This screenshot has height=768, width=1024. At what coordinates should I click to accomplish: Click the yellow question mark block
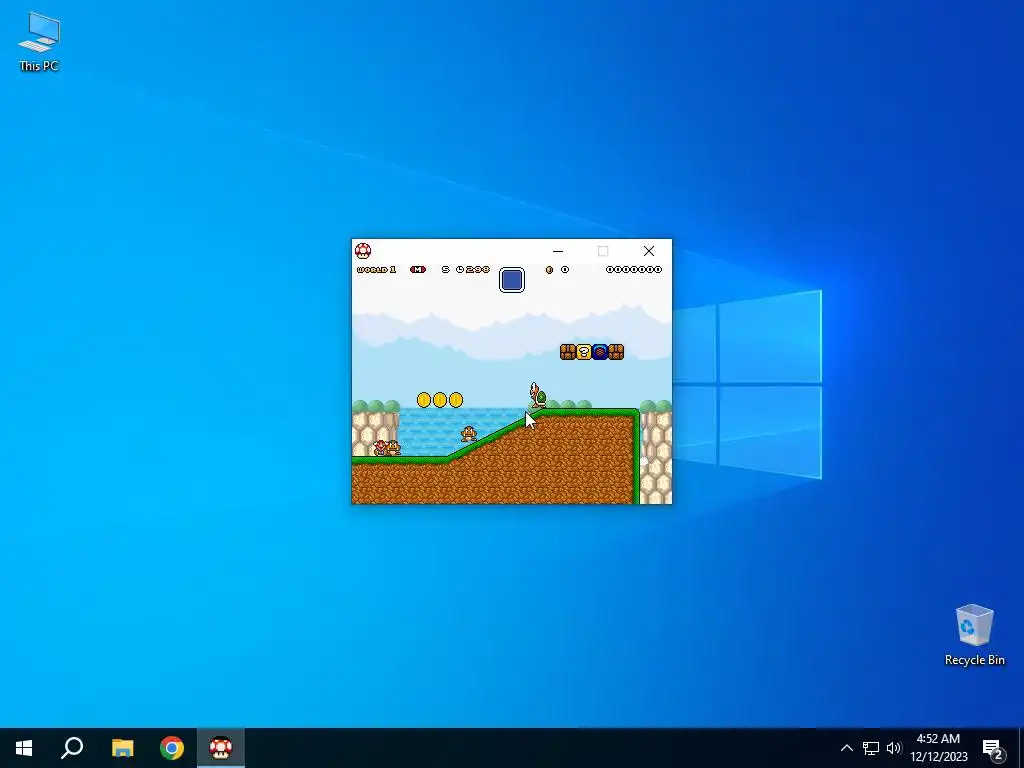pyautogui.click(x=584, y=352)
